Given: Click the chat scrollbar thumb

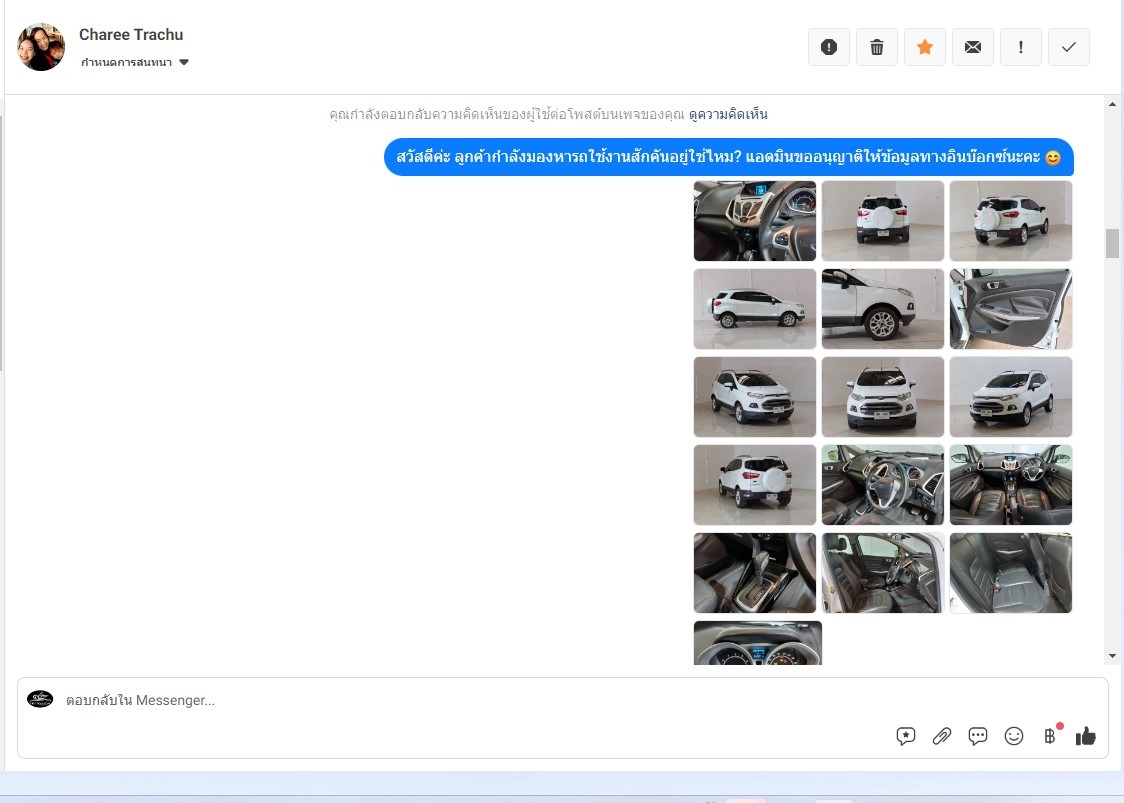Looking at the screenshot, I should pos(1113,244).
